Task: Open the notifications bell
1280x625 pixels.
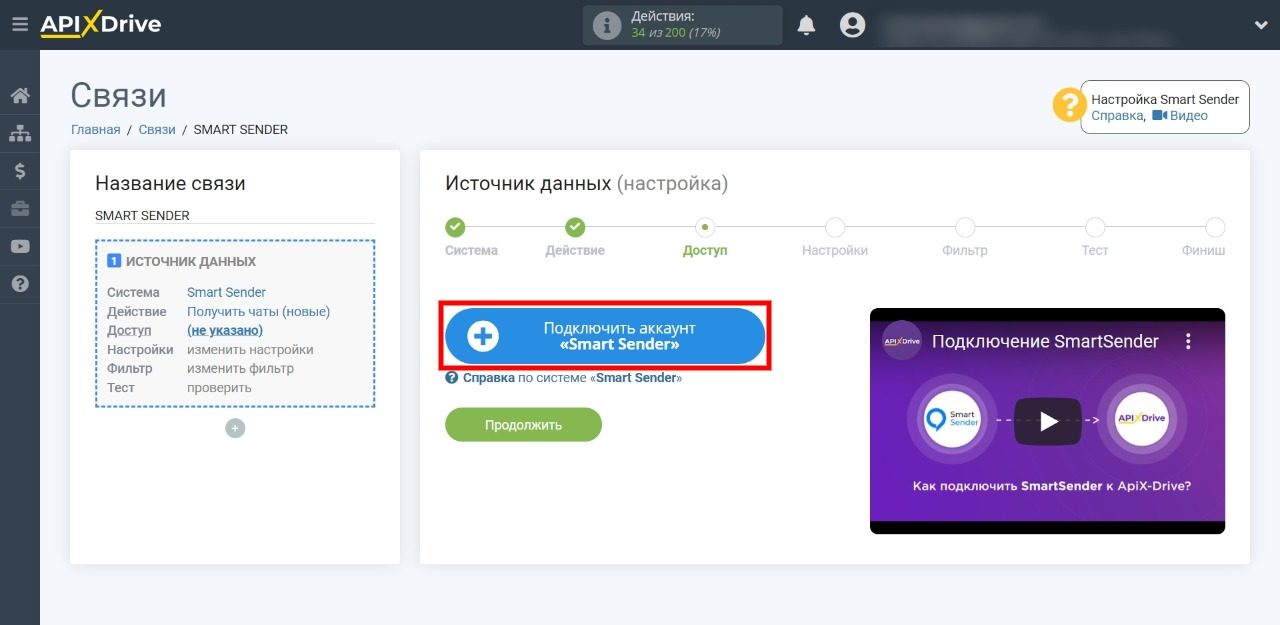Action: [806, 25]
